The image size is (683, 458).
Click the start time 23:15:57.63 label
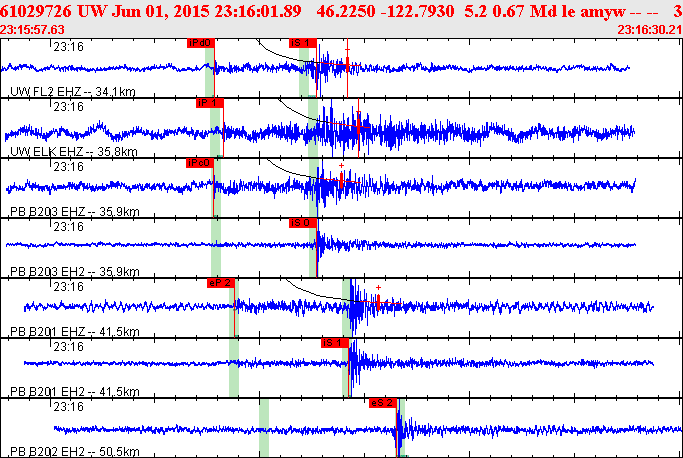coord(32,30)
